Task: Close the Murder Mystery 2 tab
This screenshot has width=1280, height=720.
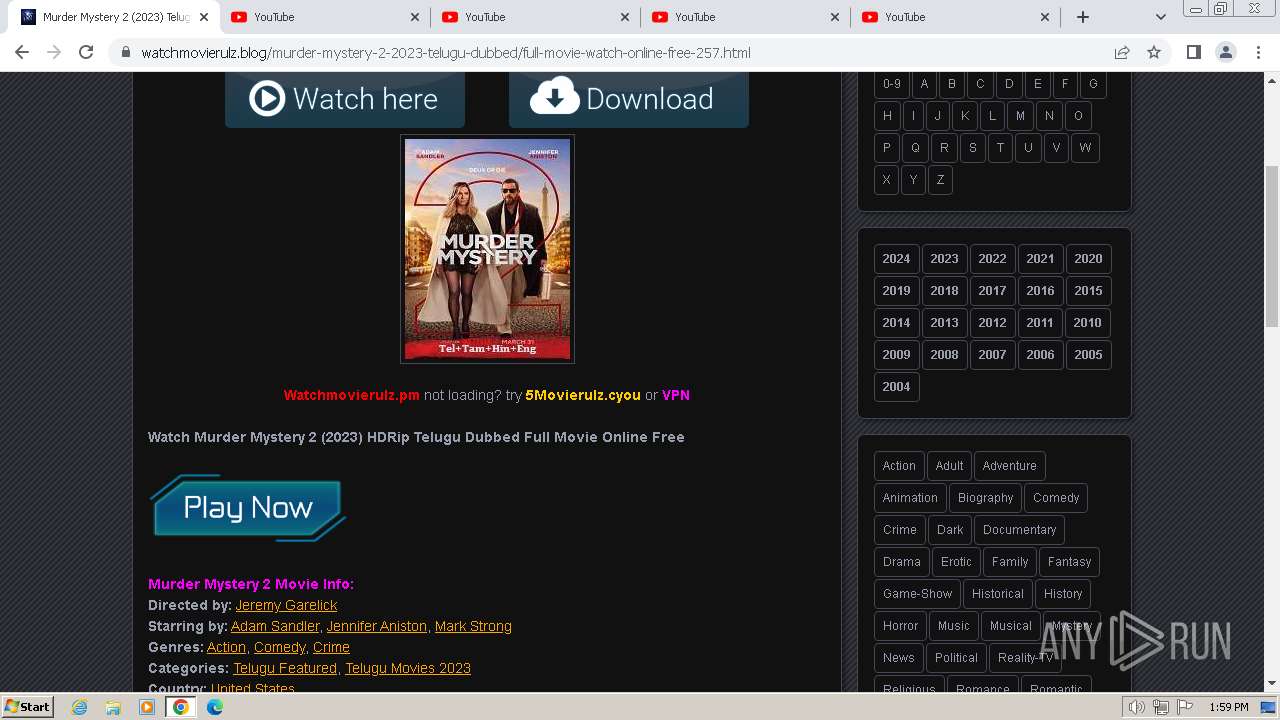Action: click(204, 17)
